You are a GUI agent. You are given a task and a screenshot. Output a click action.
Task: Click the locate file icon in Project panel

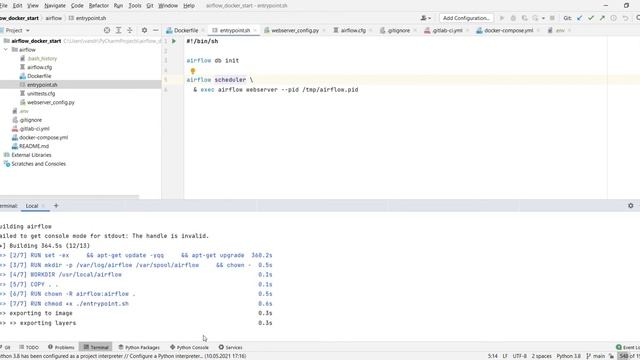coord(107,30)
